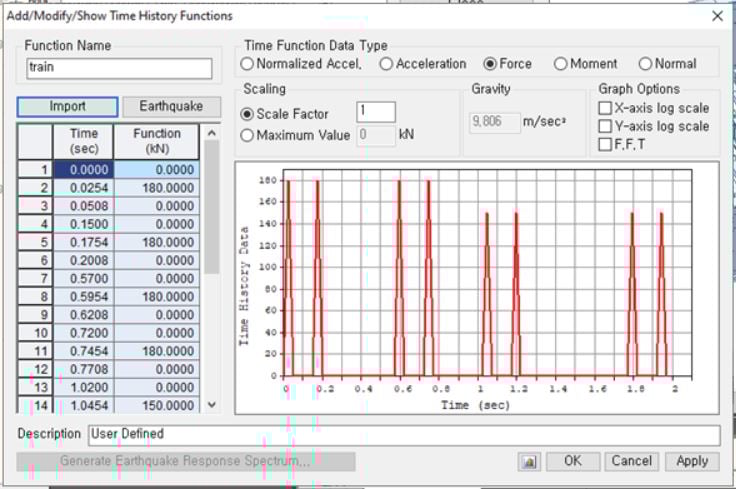Click the time cell 0.7454
Viewport: 736px width, 489px height.
pos(84,351)
